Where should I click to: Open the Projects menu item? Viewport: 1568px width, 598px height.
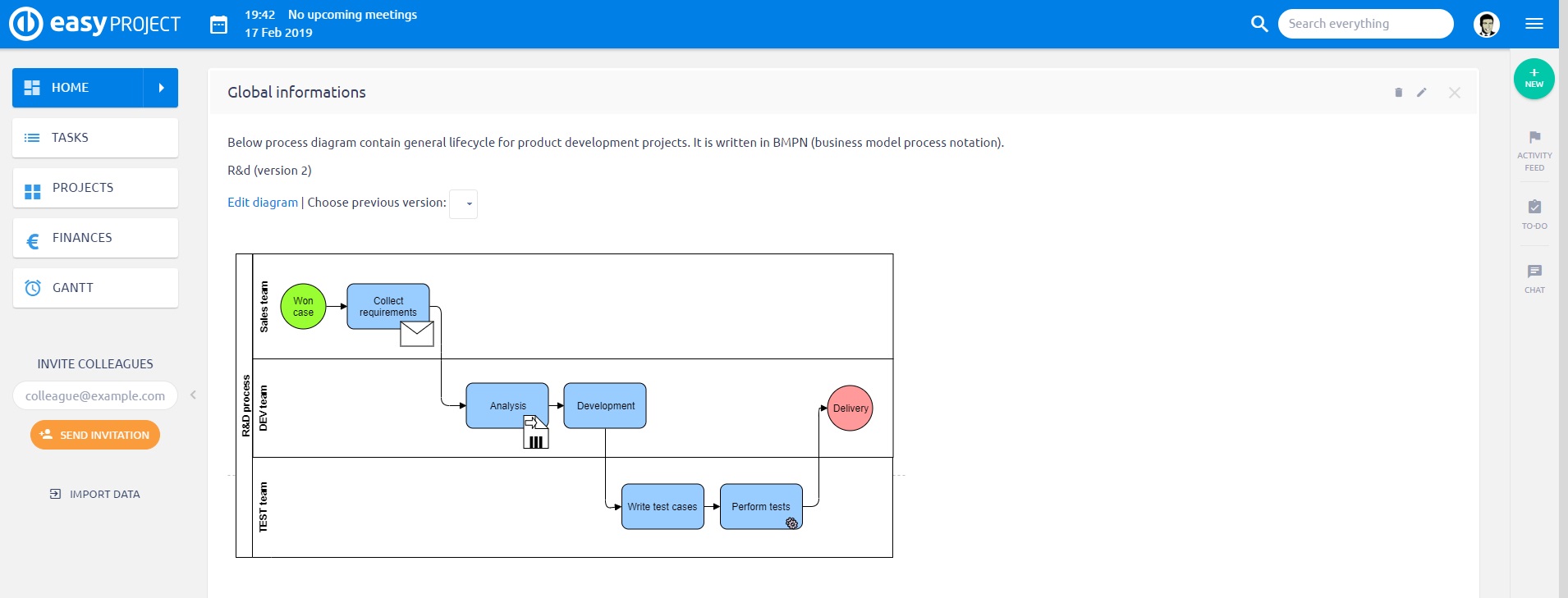tap(95, 188)
